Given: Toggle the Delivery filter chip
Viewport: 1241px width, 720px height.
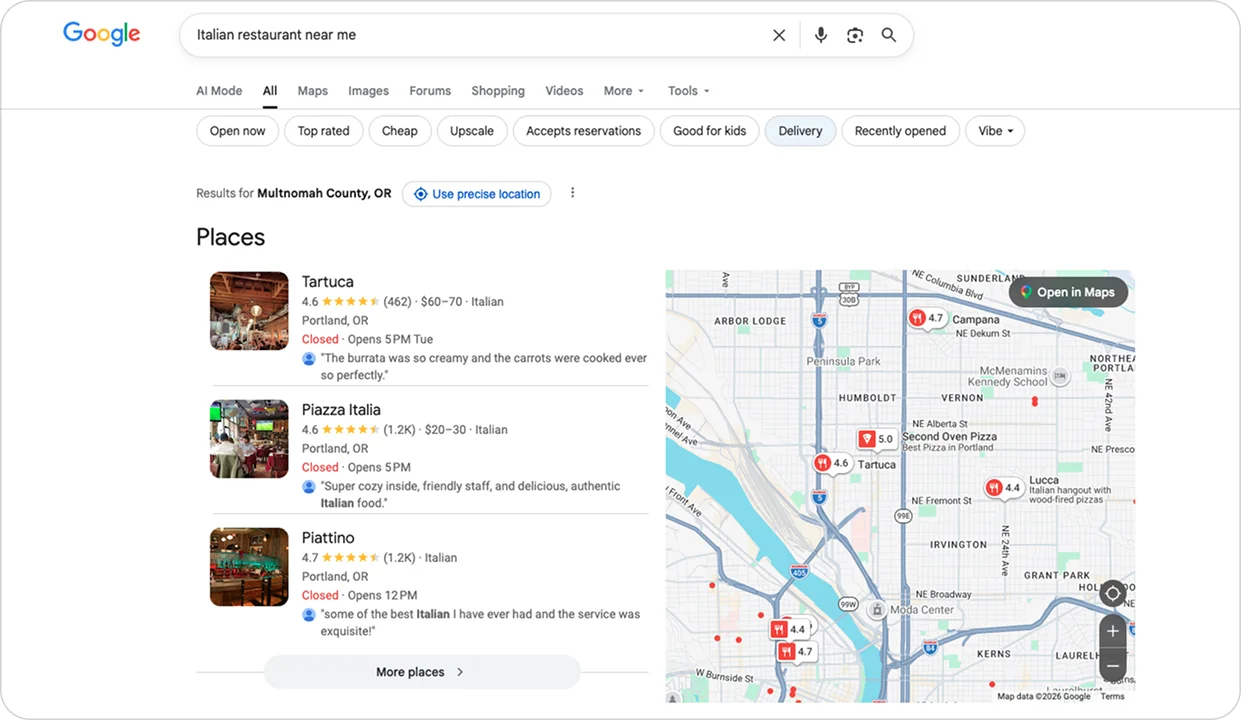Looking at the screenshot, I should coord(800,131).
